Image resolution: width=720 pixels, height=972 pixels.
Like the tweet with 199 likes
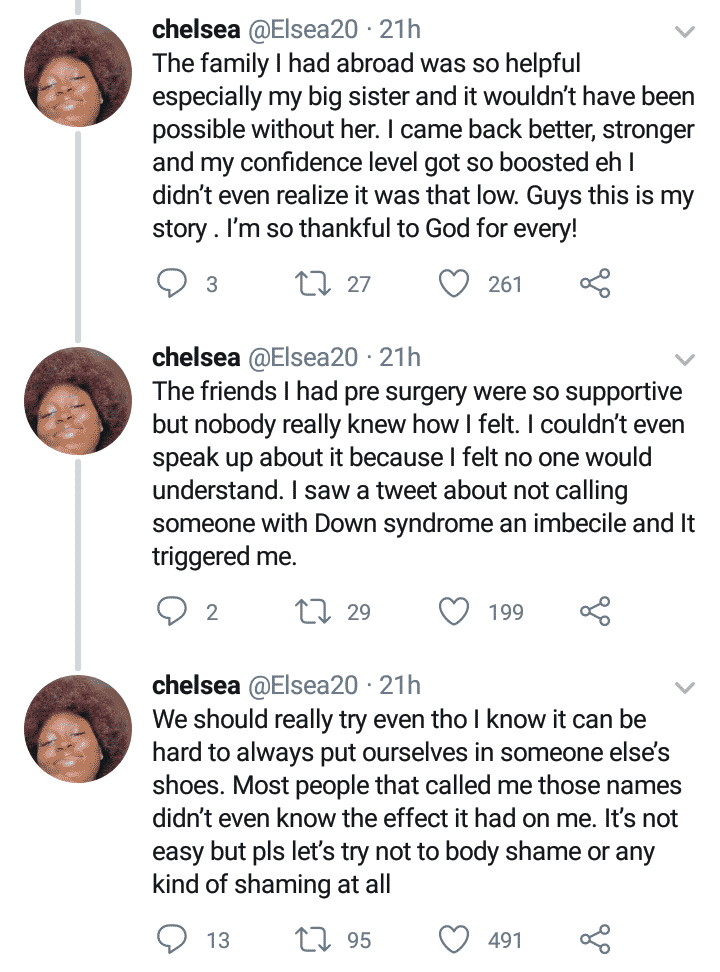pyautogui.click(x=454, y=612)
